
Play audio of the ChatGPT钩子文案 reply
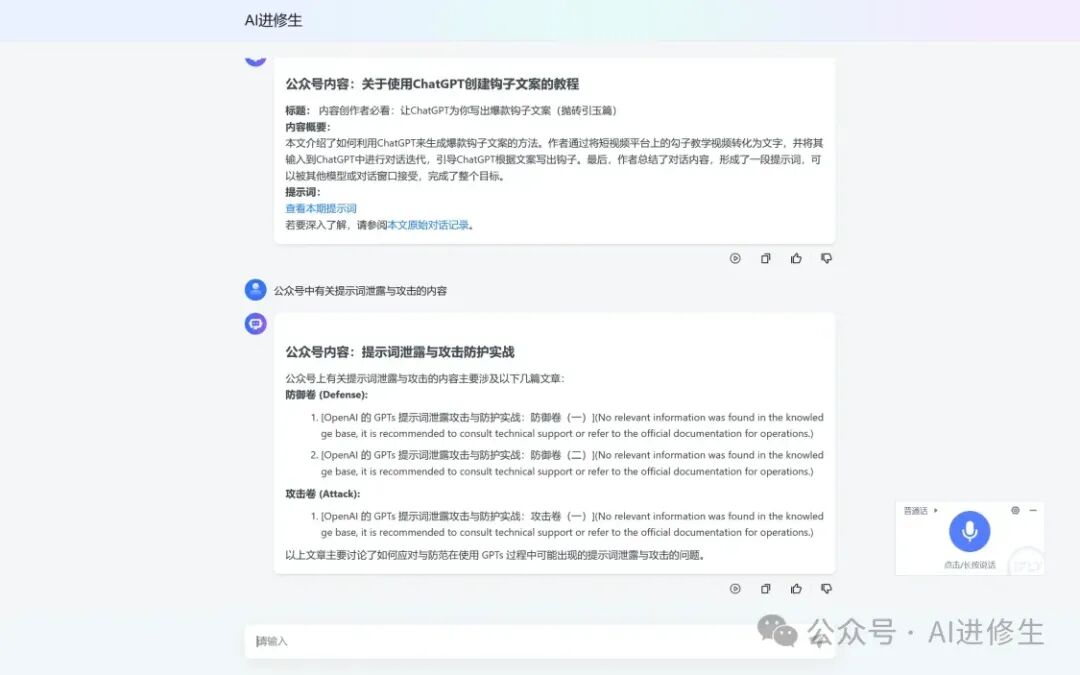coord(735,258)
